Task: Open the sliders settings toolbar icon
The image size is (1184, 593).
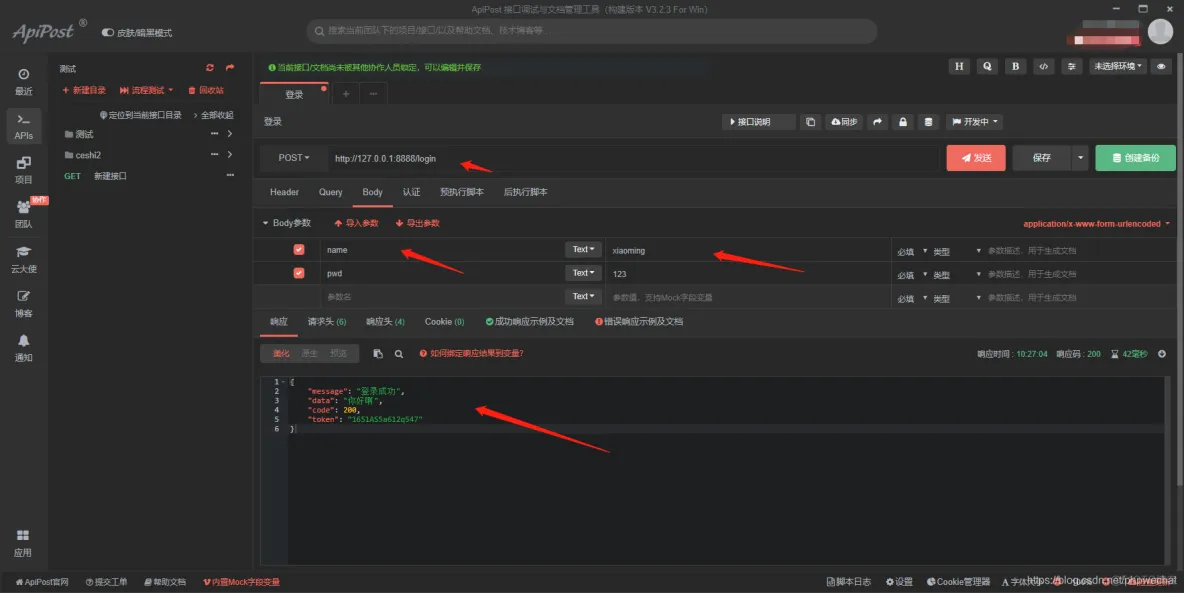Action: 1071,66
